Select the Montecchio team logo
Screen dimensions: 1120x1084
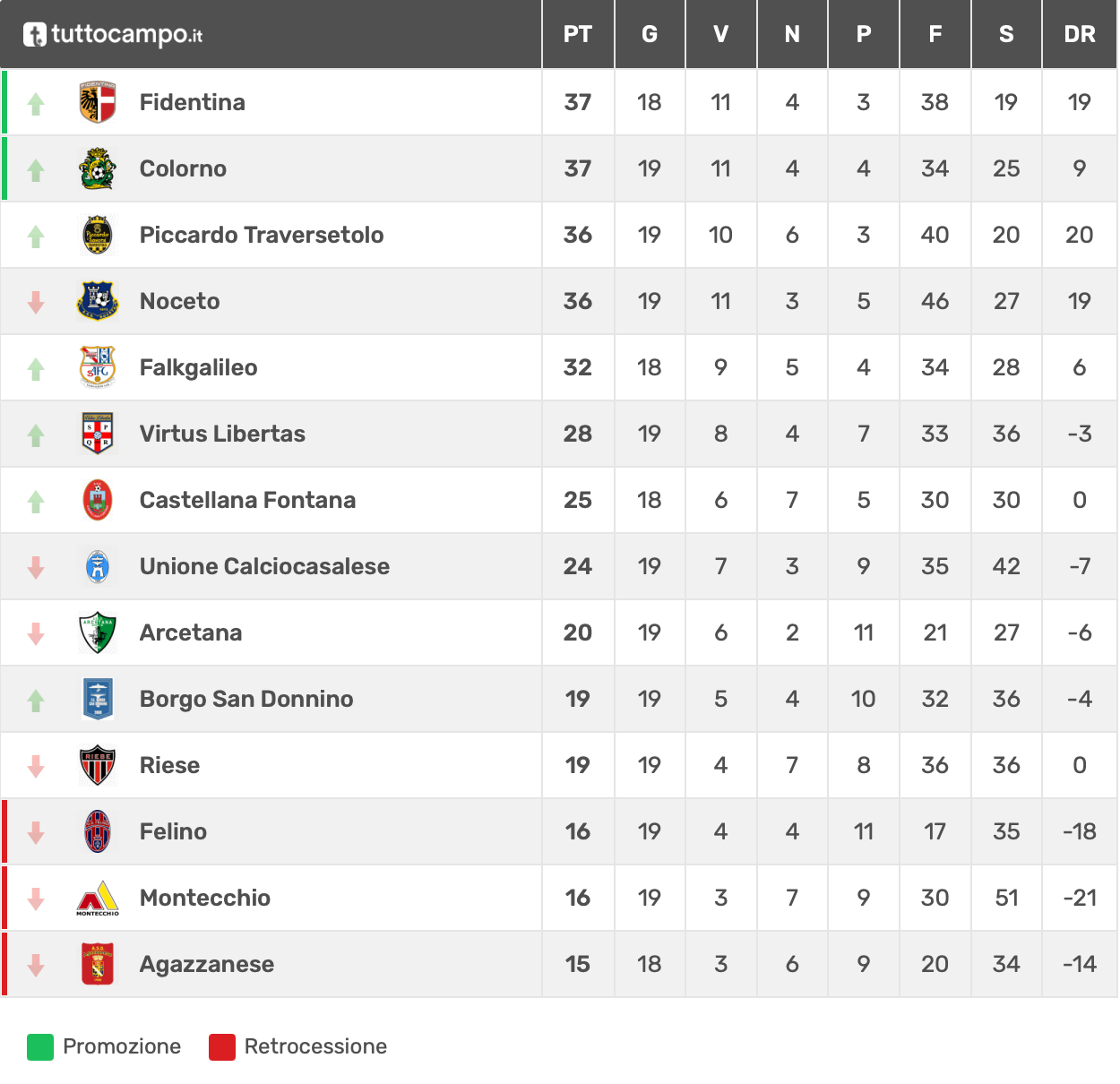(x=98, y=898)
